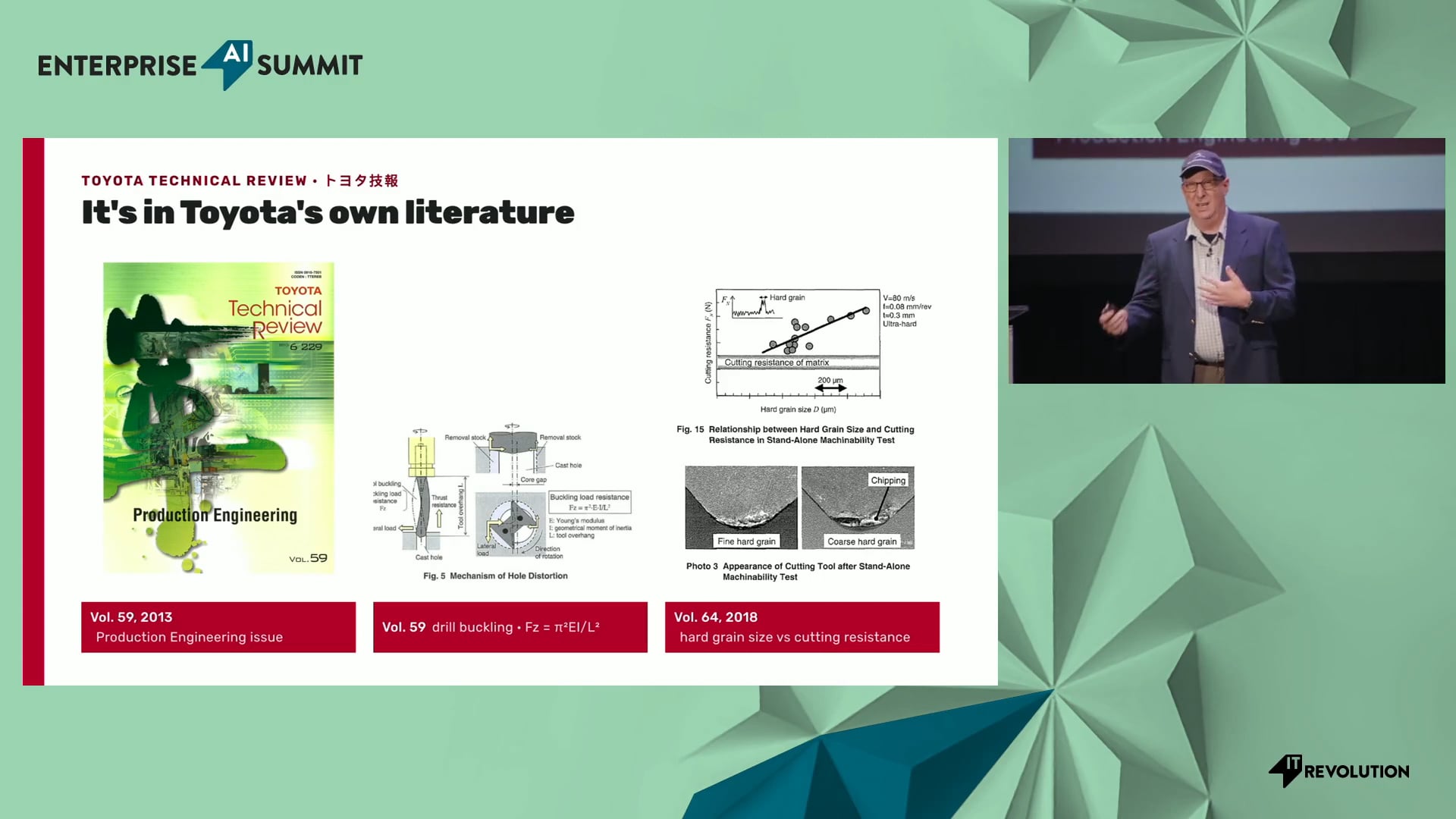Click the "Cutting resistance of matrix" chart label
This screenshot has height=819, width=1456.
pyautogui.click(x=777, y=362)
